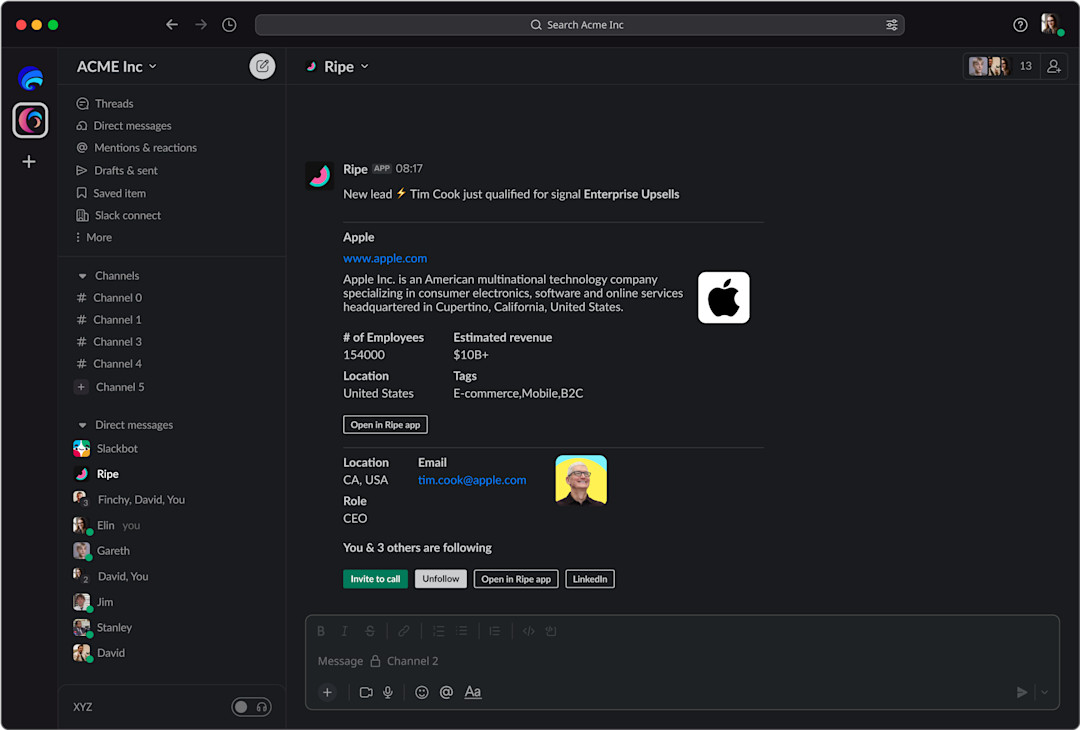Select the pink swirl workspace icon

click(30, 121)
